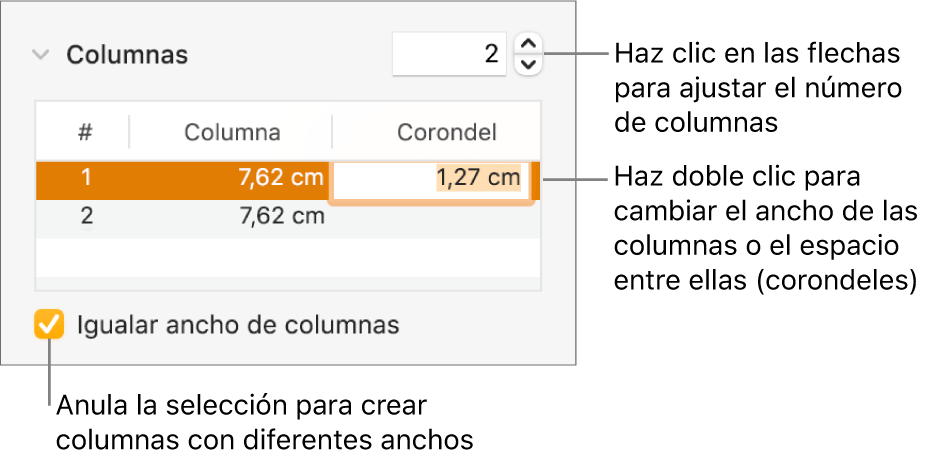Click the 7,62 cm width of column 1
926x467 pixels.
281,177
